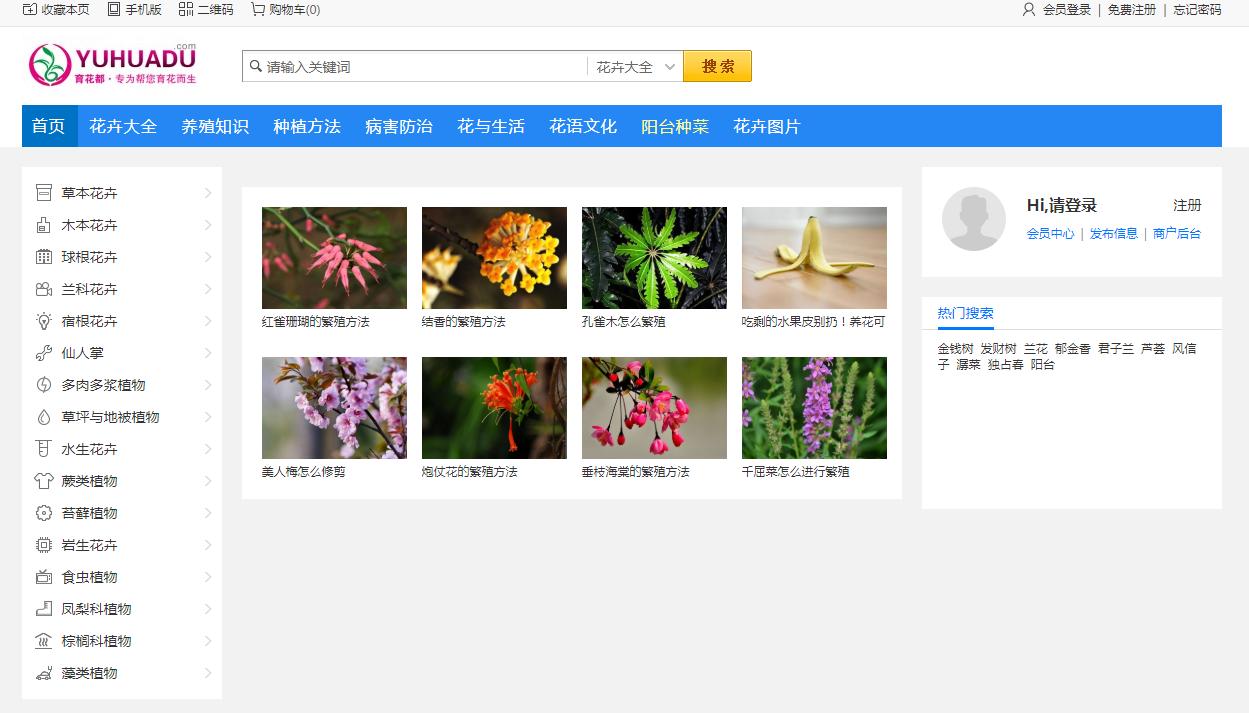The image size is (1249, 713).
Task: Click the 发布信息 link
Action: [x=1113, y=234]
